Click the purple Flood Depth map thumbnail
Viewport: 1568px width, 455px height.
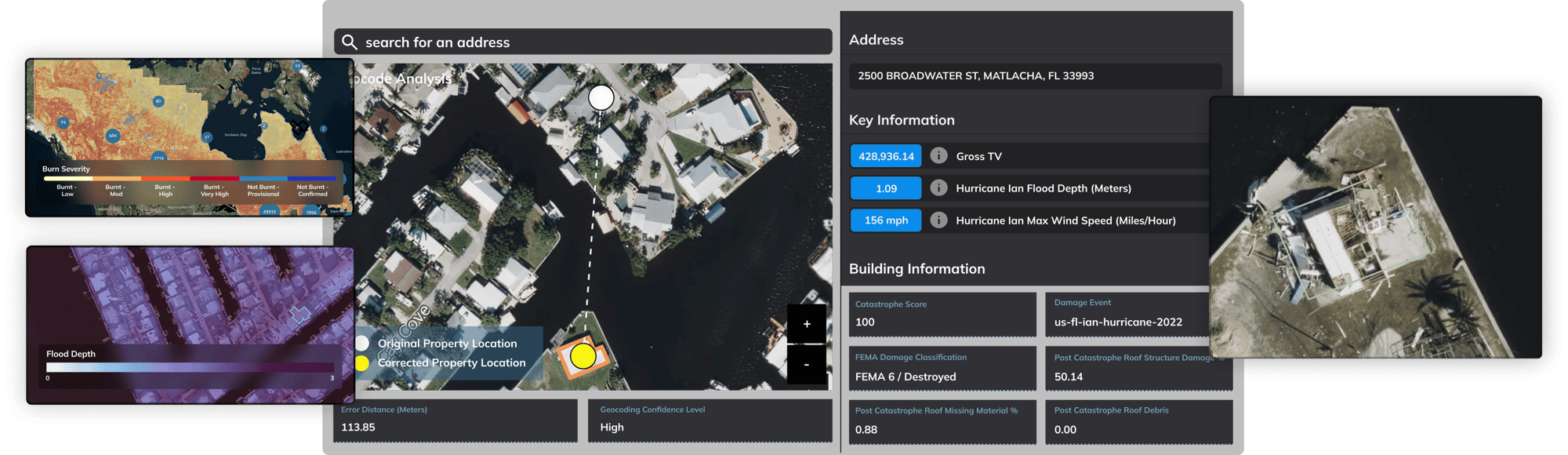point(190,325)
